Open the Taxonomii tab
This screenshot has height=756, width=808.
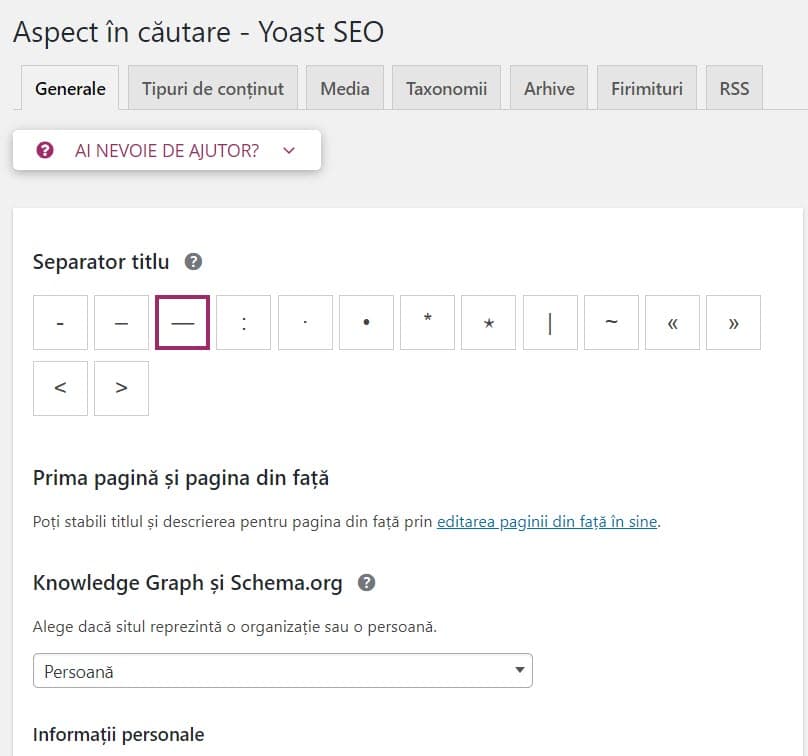[x=446, y=88]
